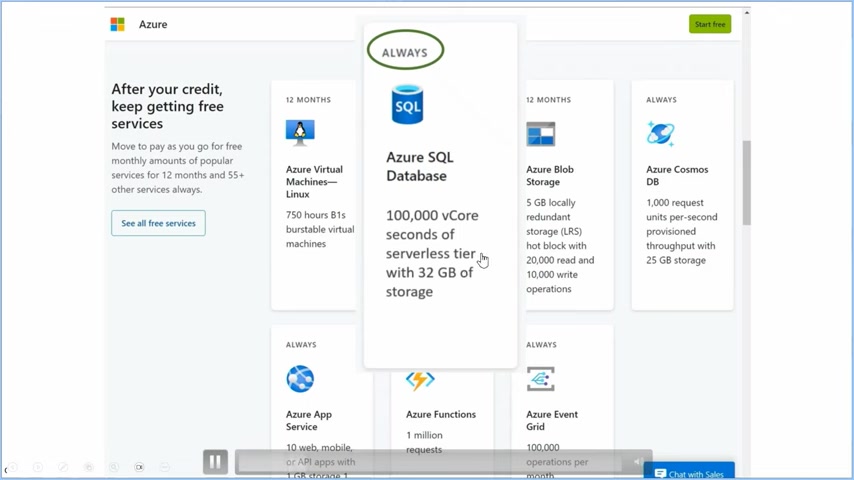Click See all free services button

pos(158,223)
